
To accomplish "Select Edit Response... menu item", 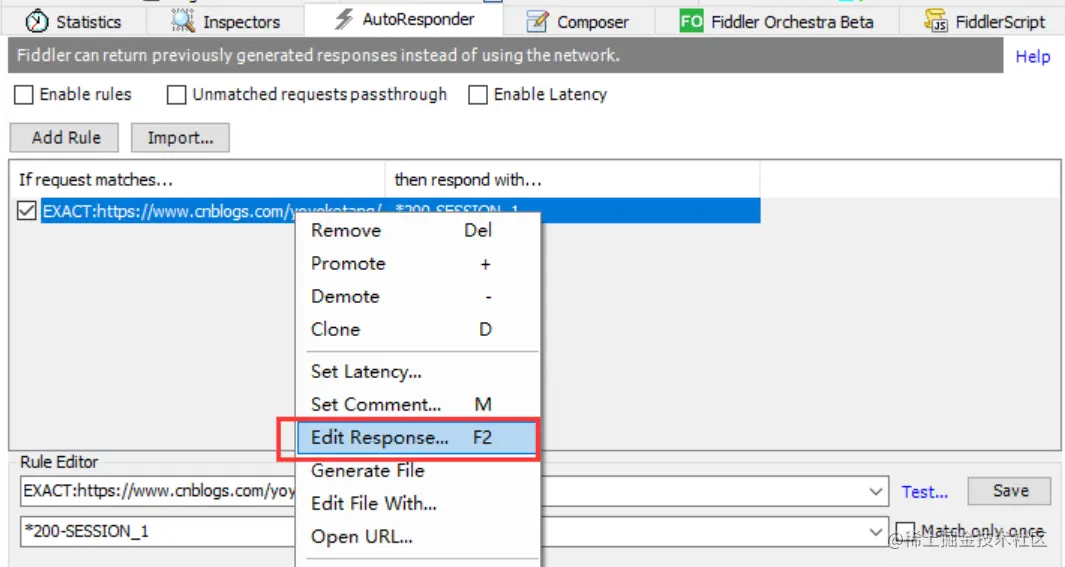I will [418, 438].
